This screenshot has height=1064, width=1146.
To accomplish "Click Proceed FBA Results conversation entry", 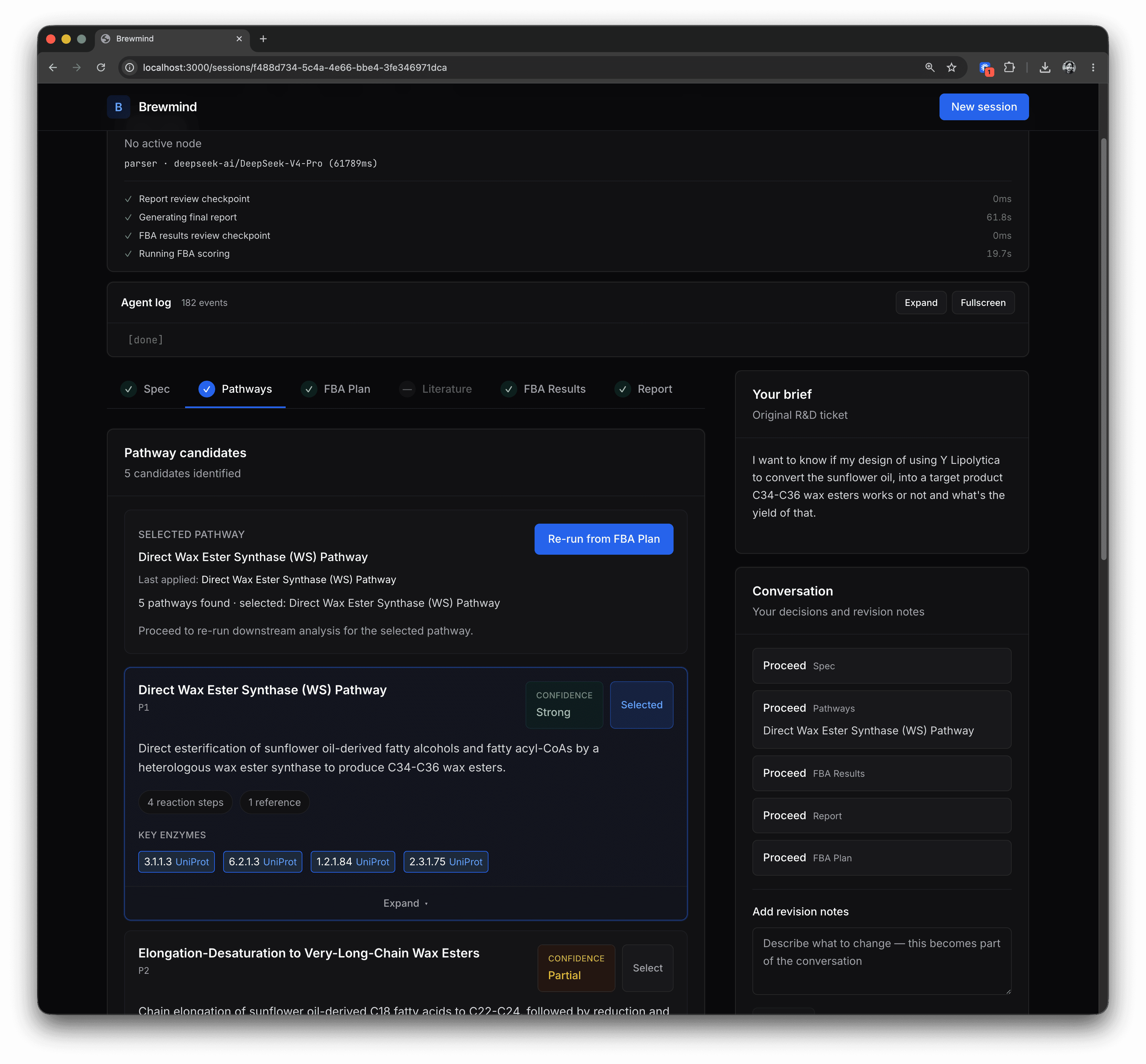I will [x=881, y=773].
